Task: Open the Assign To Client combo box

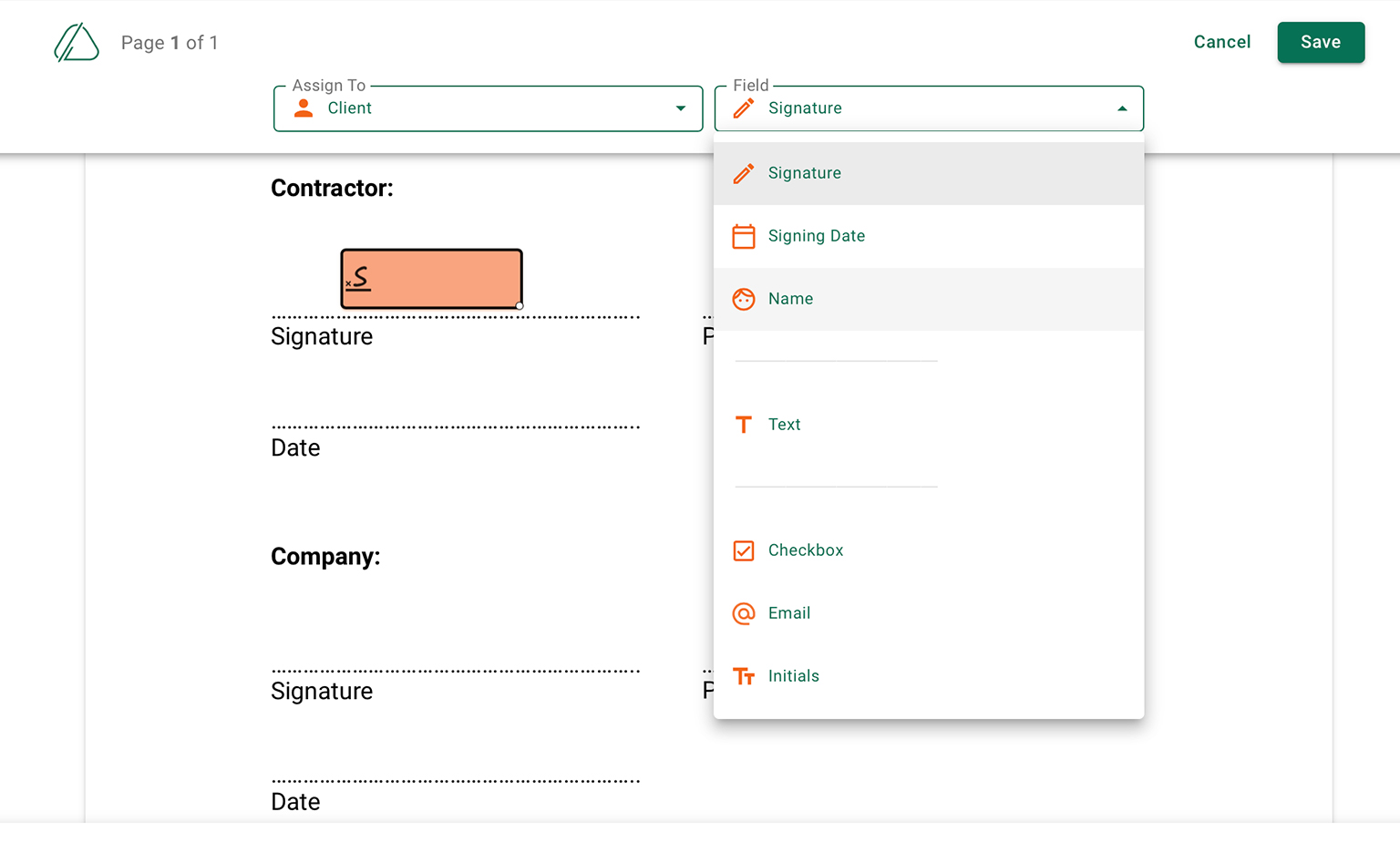Action: [x=489, y=108]
